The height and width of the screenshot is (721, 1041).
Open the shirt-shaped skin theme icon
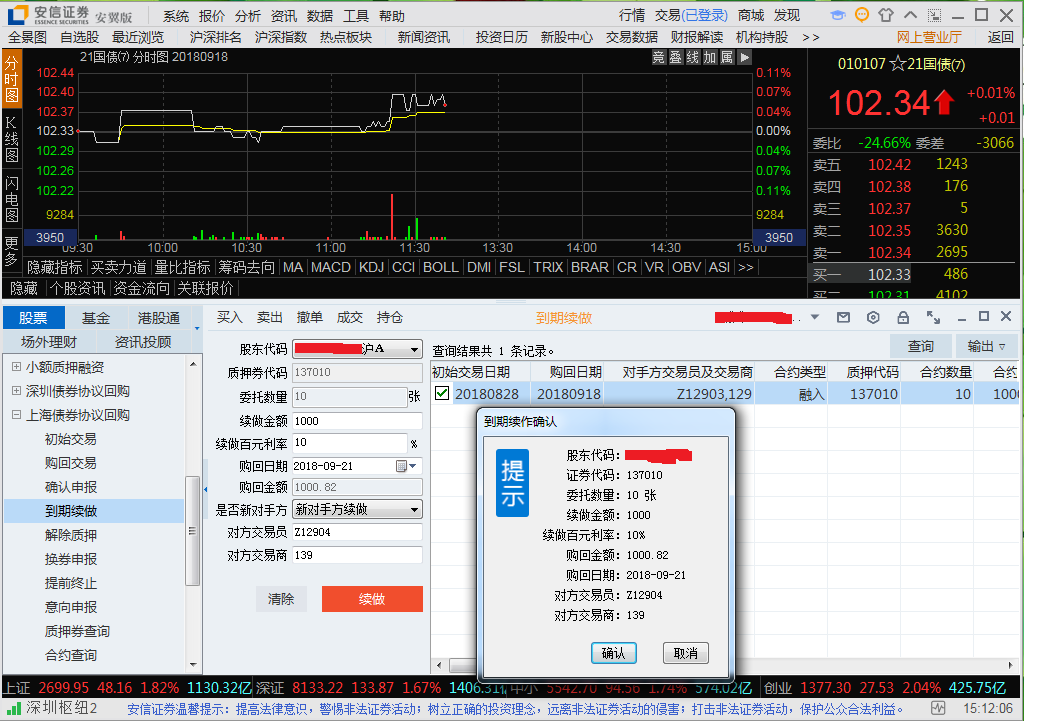(886, 15)
